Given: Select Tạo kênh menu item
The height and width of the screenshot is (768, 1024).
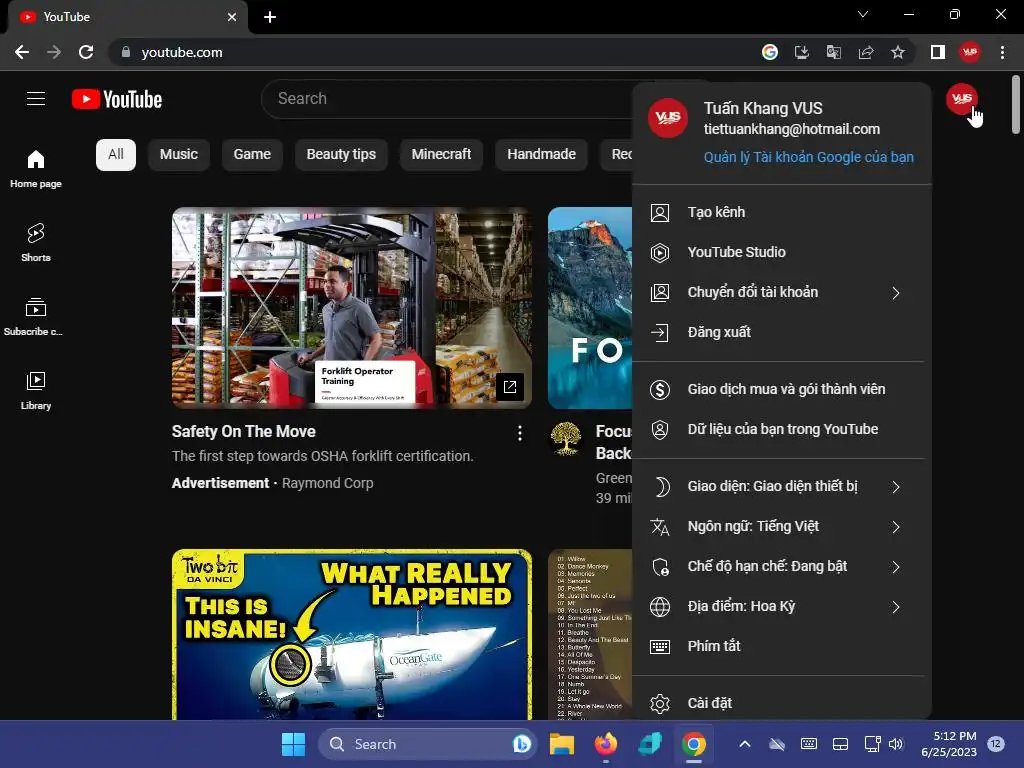Looking at the screenshot, I should [781, 212].
